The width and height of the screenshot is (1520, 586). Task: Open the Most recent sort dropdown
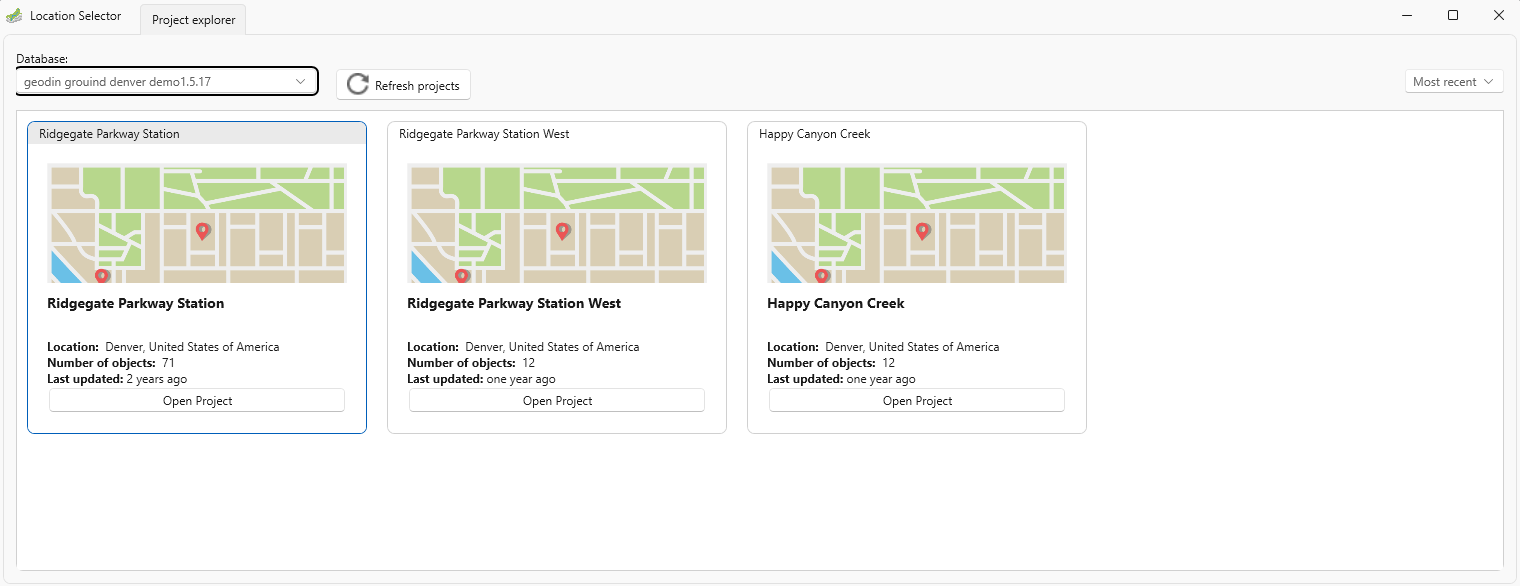pos(1454,82)
